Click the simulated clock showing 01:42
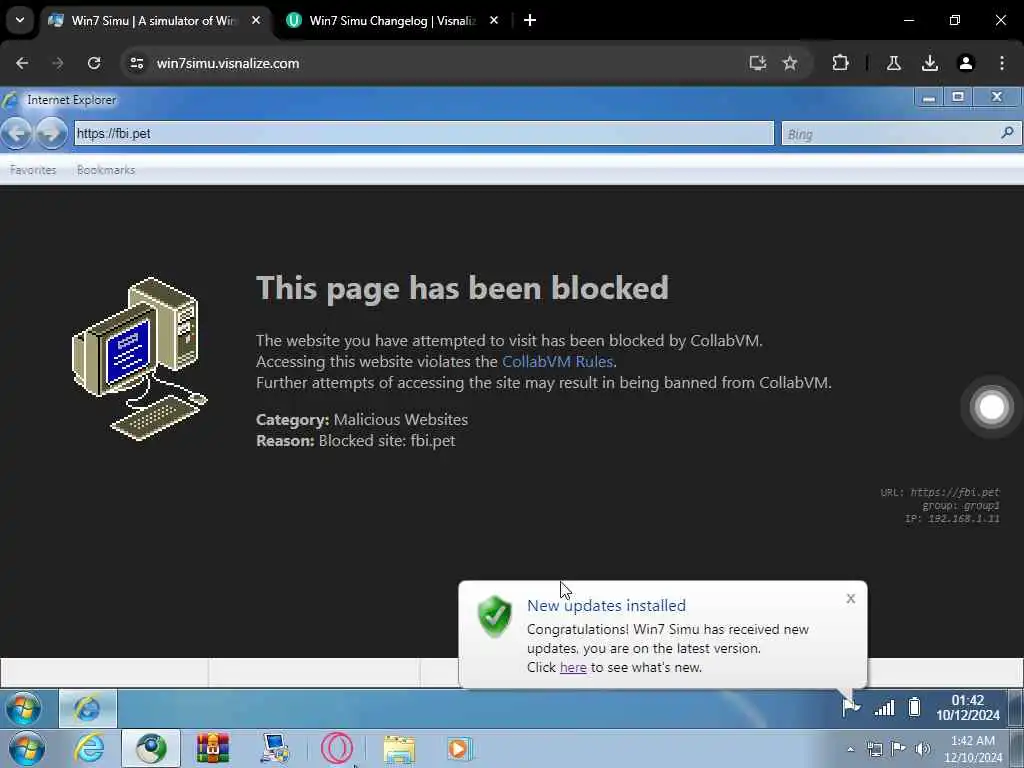This screenshot has height=768, width=1024. [967, 708]
